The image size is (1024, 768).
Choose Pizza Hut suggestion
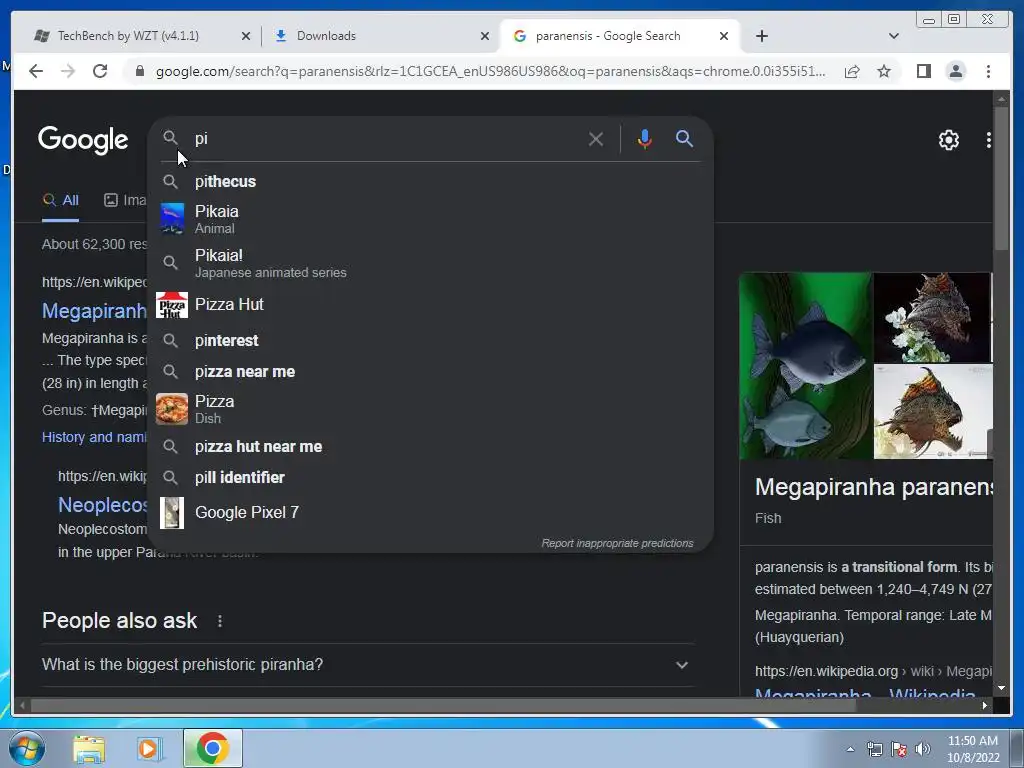tap(430, 304)
